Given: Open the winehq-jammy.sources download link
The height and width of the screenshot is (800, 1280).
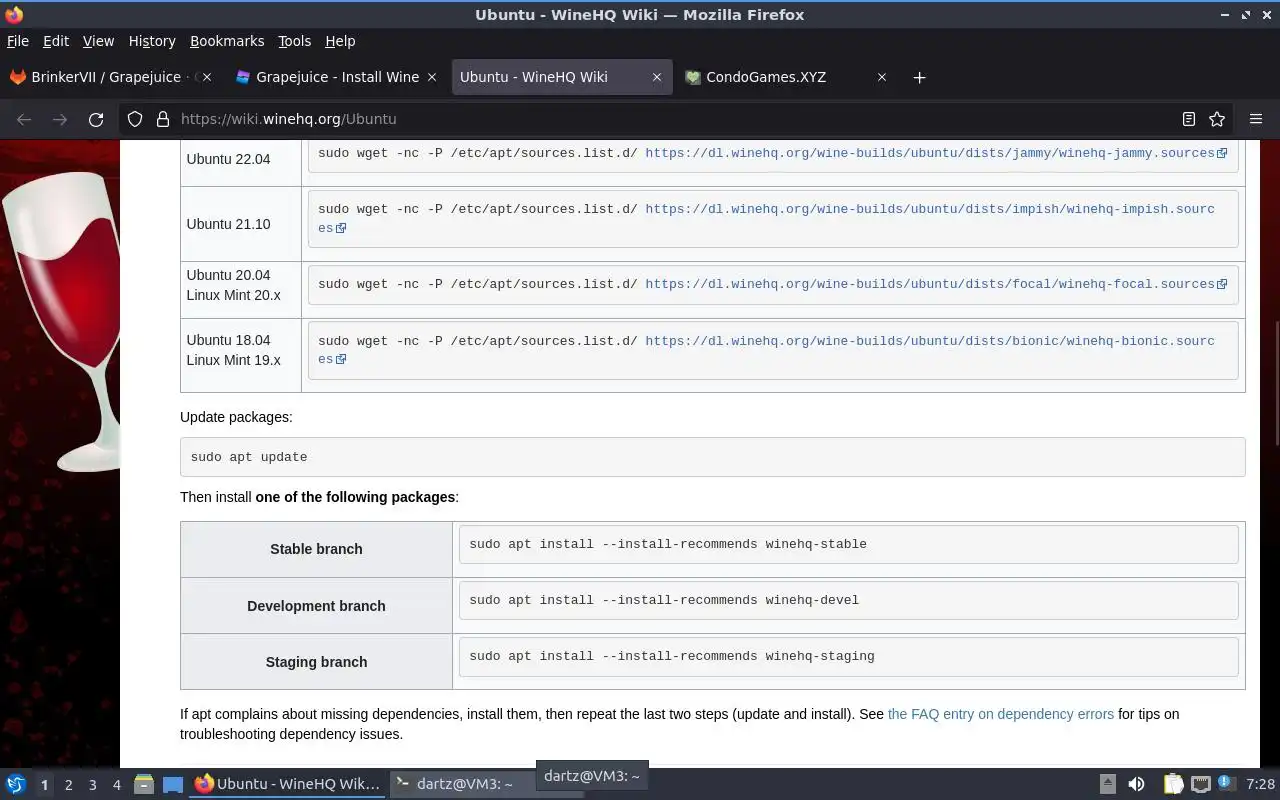Looking at the screenshot, I should point(929,153).
